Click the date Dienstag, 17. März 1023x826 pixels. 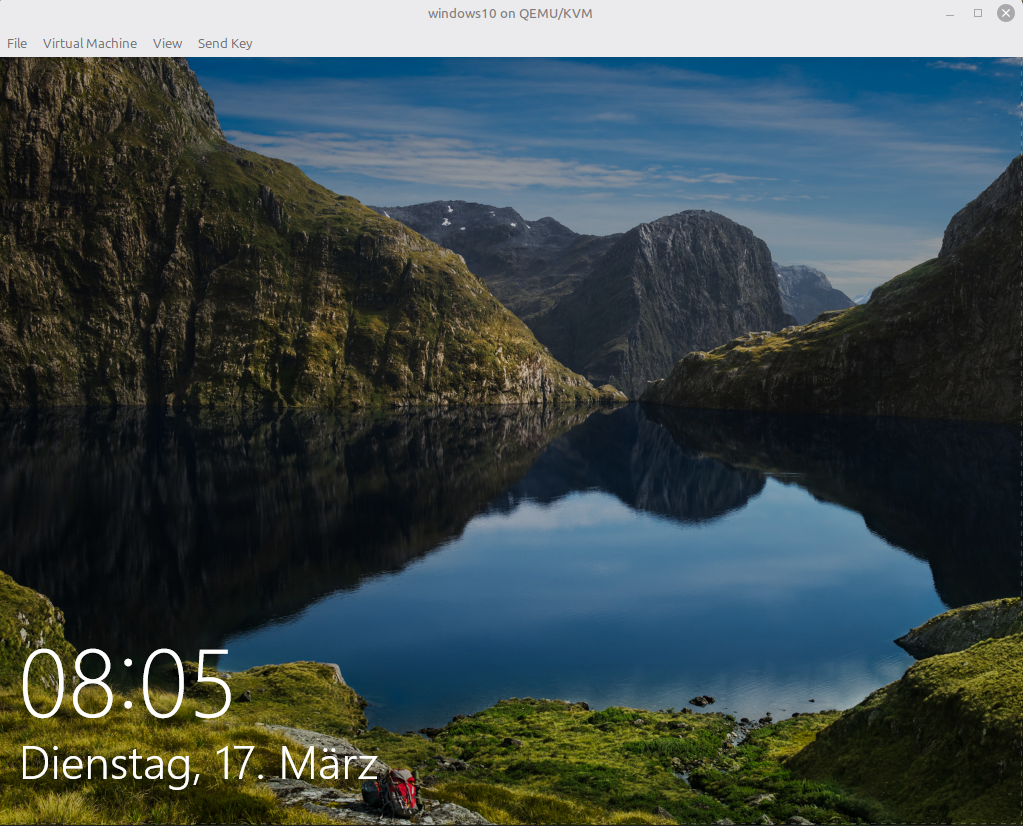point(196,765)
